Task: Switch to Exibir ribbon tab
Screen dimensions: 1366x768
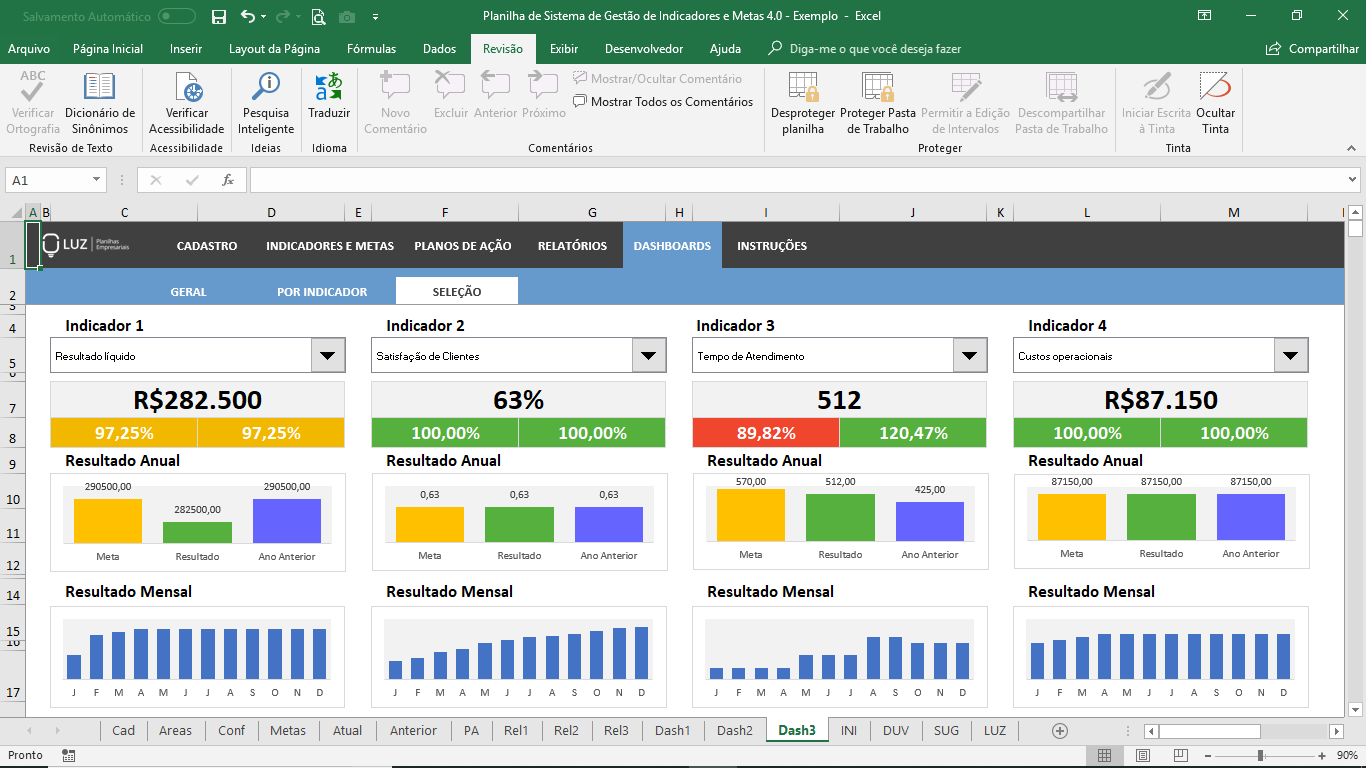Action: [564, 49]
